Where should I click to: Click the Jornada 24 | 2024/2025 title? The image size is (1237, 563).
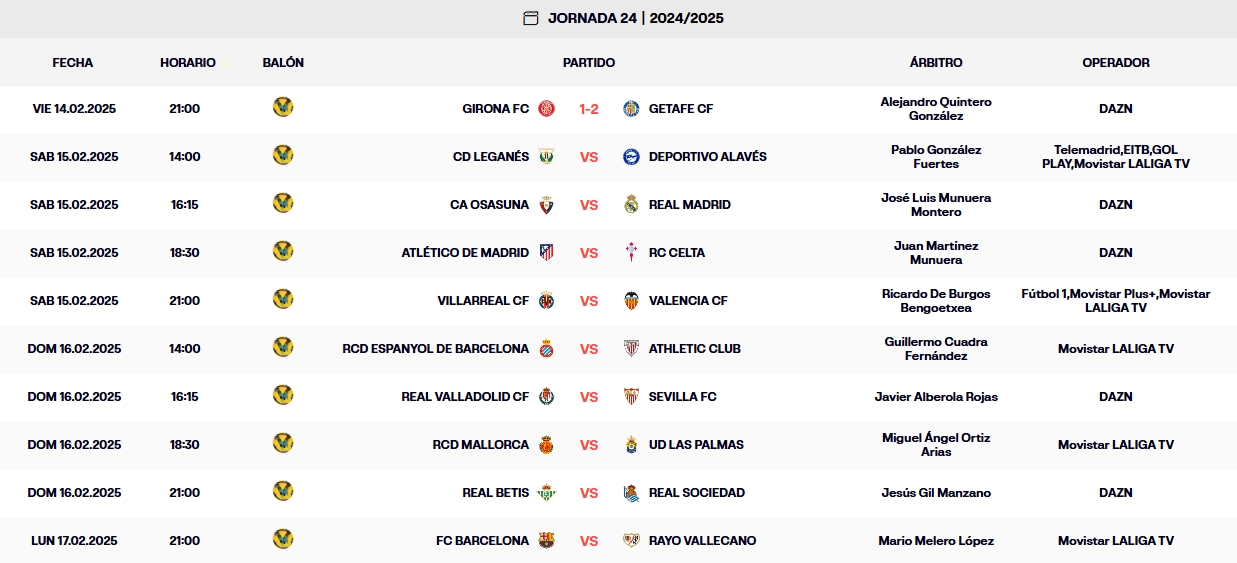pyautogui.click(x=636, y=18)
